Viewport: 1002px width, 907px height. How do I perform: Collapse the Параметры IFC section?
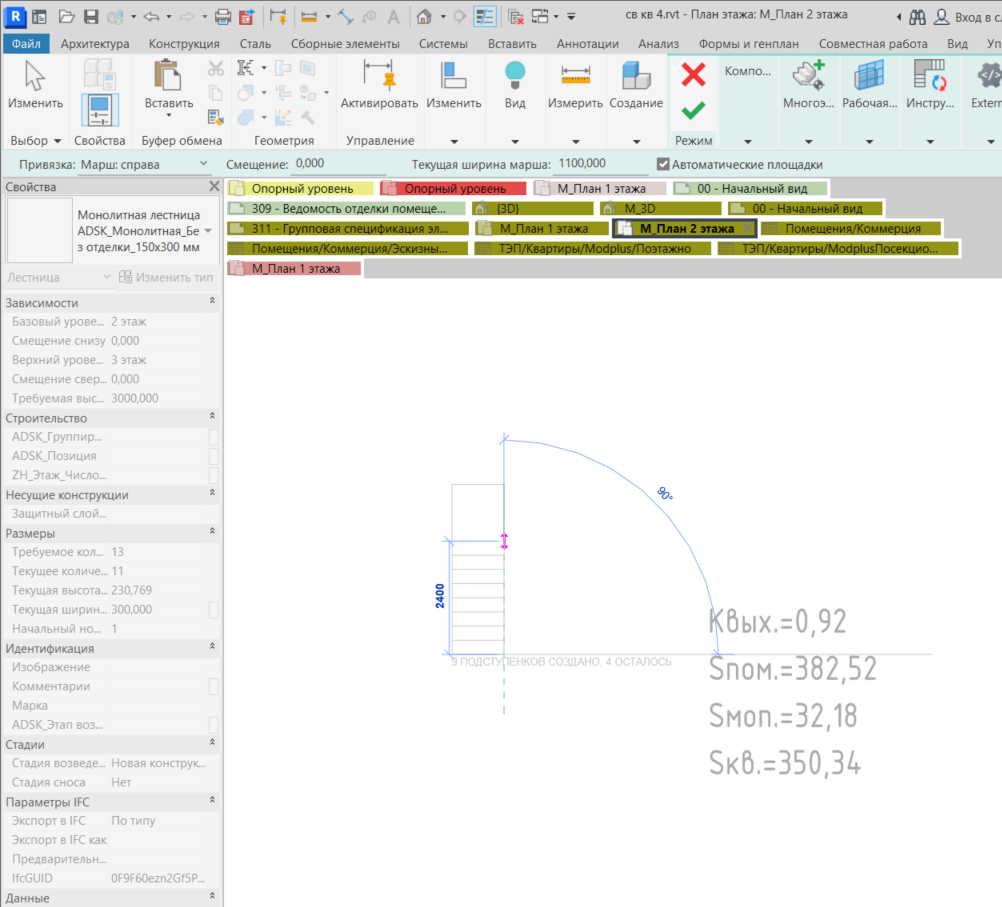coord(212,800)
